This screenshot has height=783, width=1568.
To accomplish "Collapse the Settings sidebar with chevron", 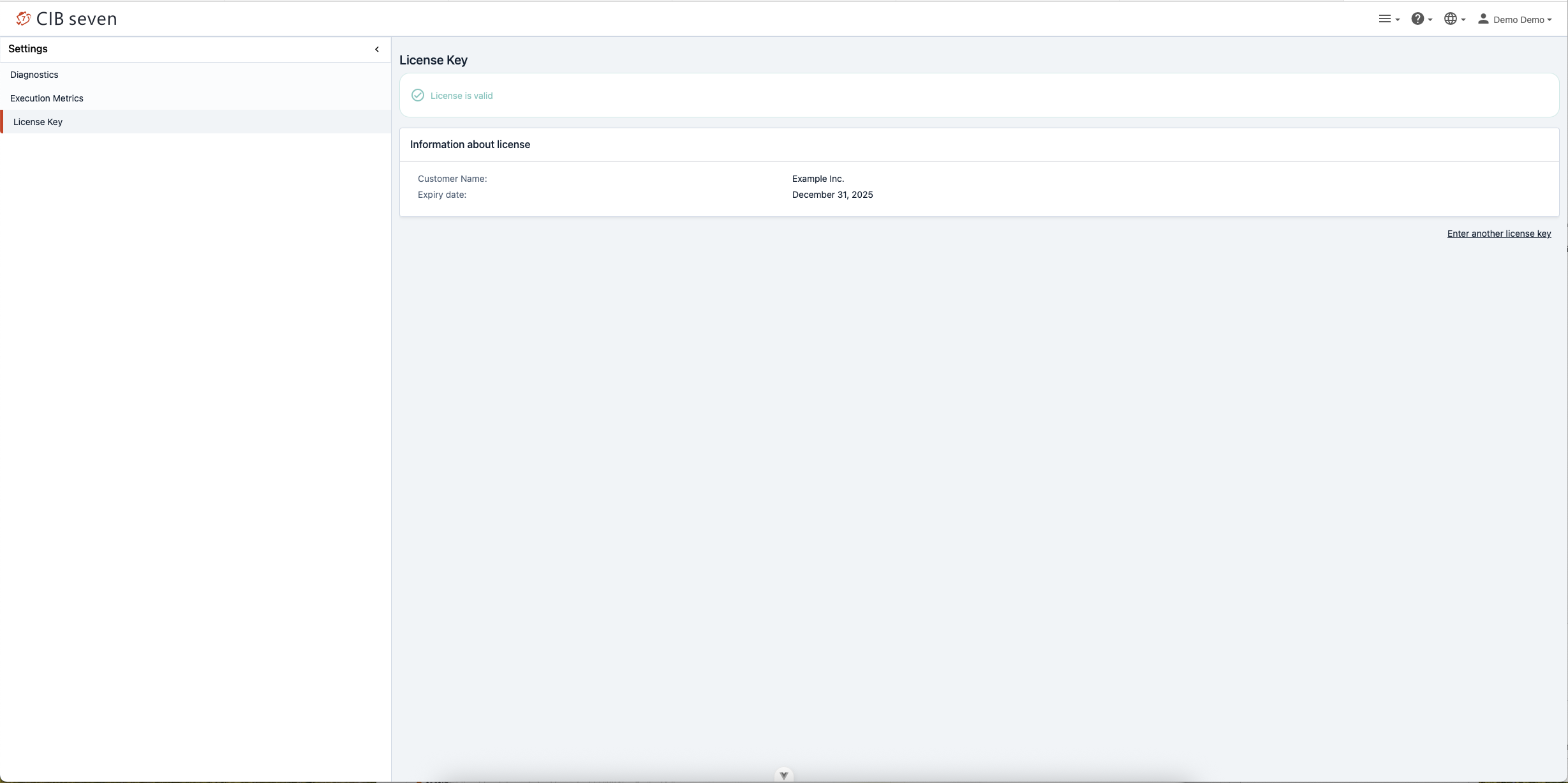I will pos(377,49).
